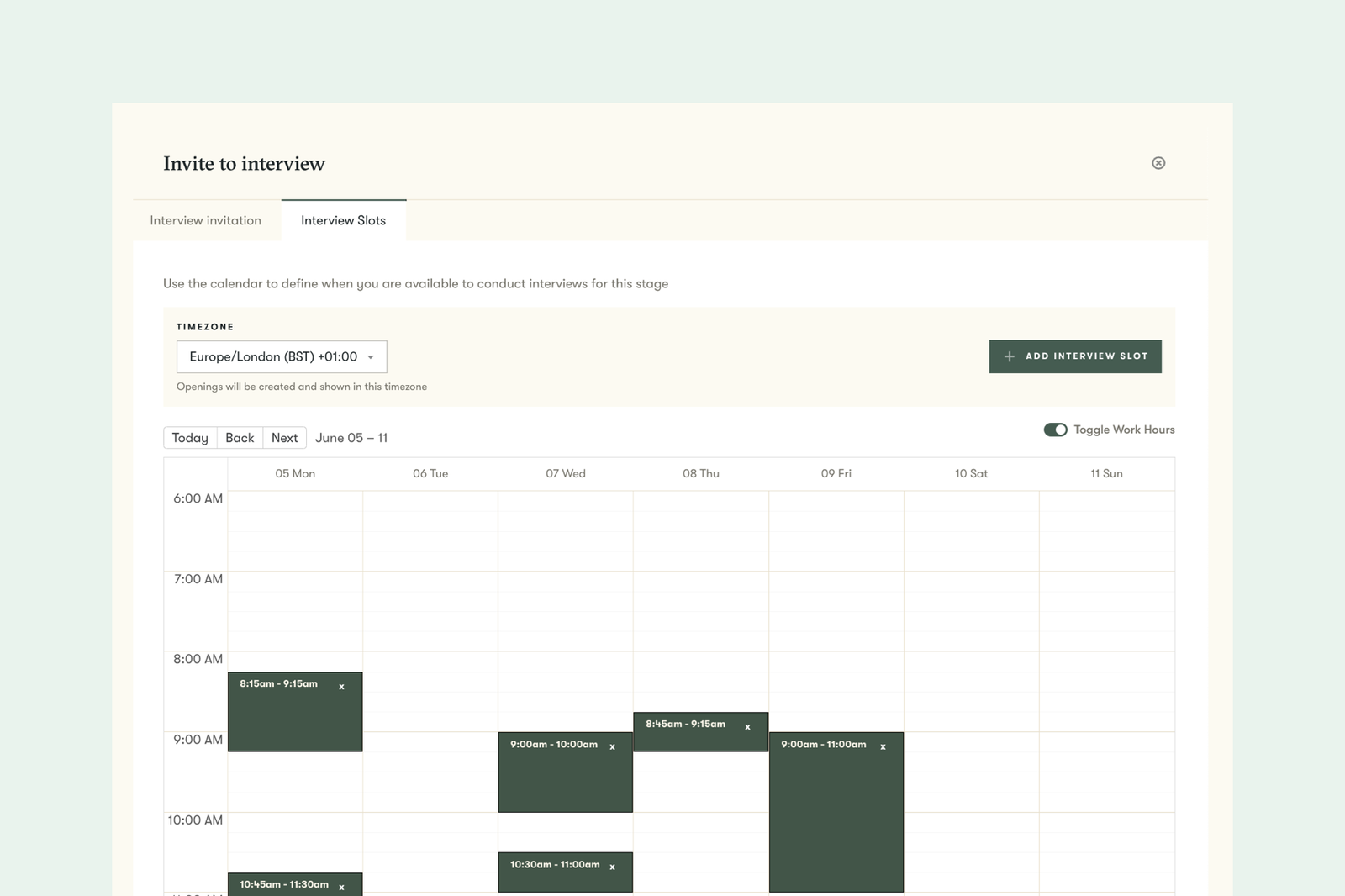Screen dimensions: 1345x896
Task: Click the Add Interview Slot button
Action: coord(1075,356)
